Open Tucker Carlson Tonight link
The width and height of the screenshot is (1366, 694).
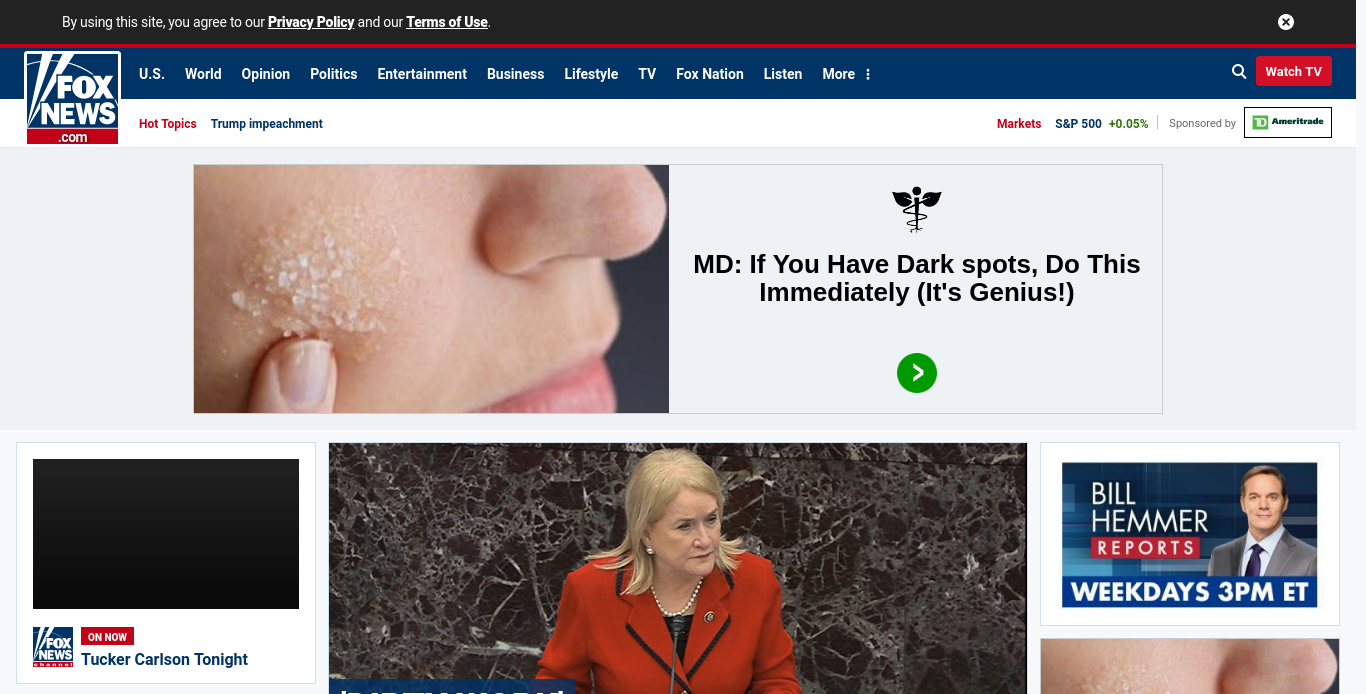164,659
